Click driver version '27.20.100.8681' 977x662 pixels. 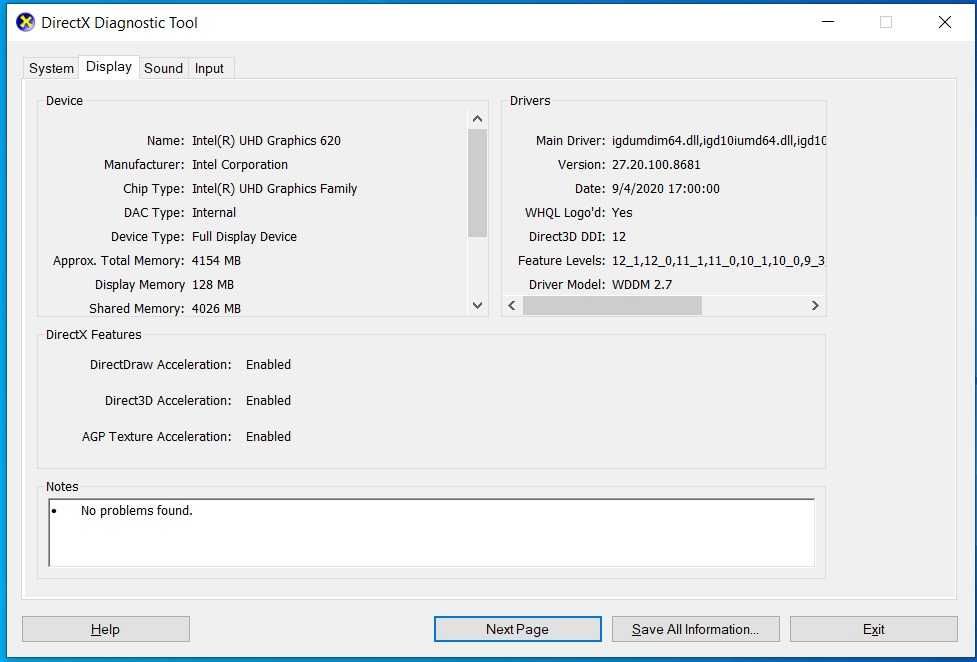(656, 165)
